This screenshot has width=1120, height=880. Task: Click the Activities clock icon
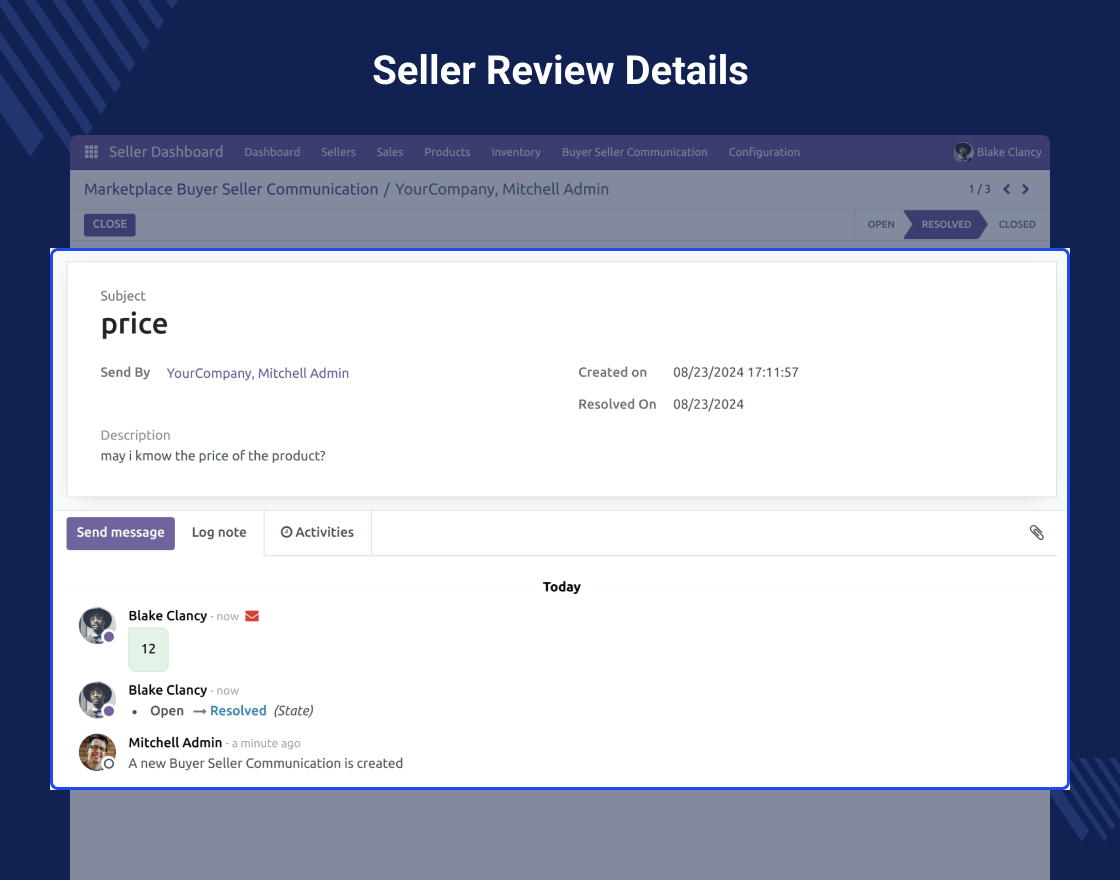[x=286, y=532]
